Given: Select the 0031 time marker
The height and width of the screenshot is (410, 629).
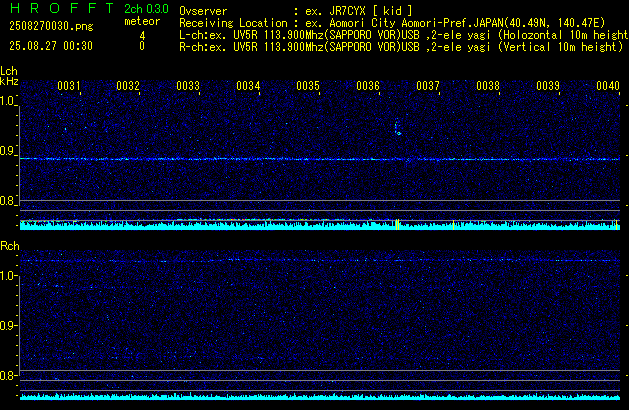Looking at the screenshot, I should [69, 86].
